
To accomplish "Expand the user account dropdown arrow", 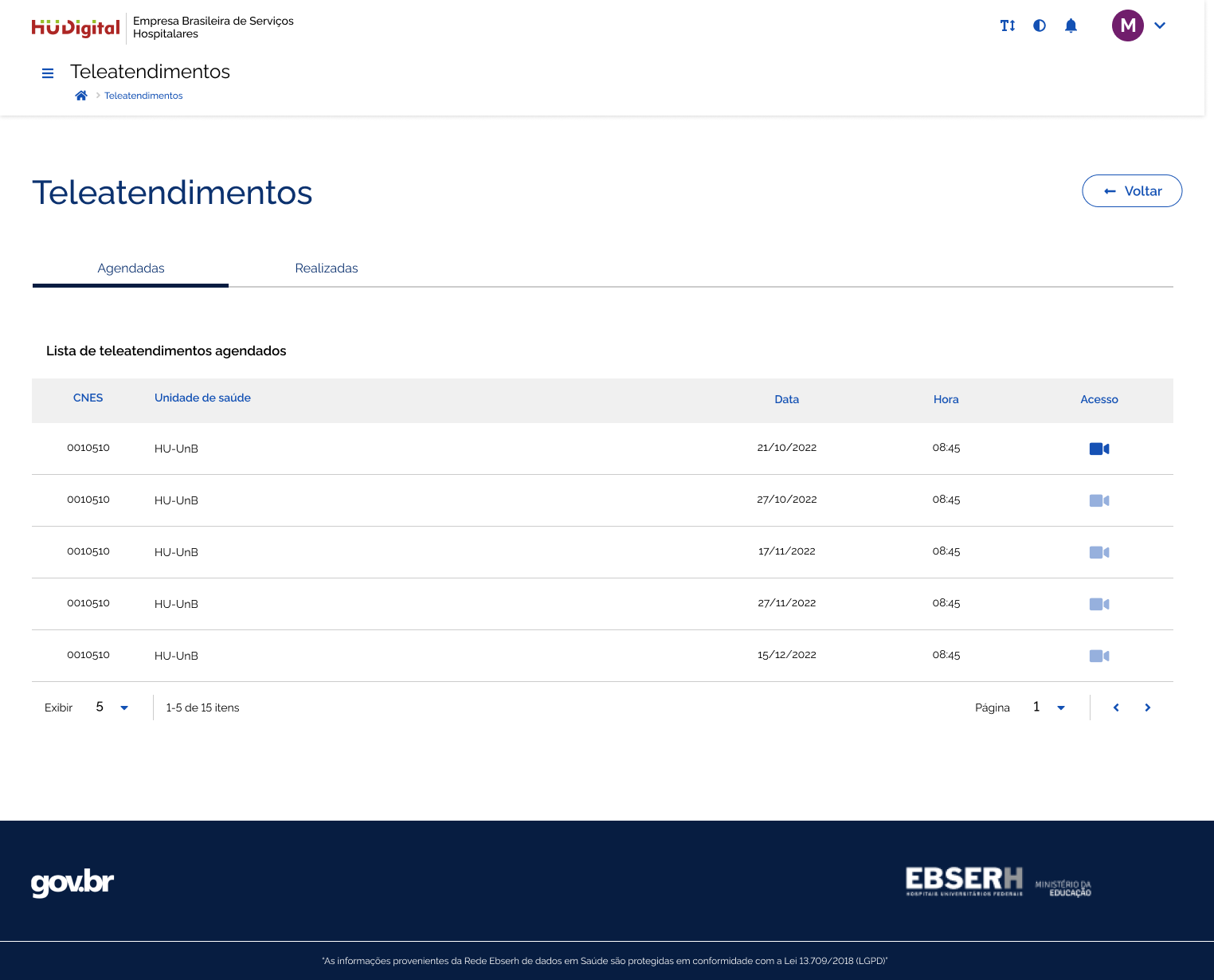I will [1160, 25].
